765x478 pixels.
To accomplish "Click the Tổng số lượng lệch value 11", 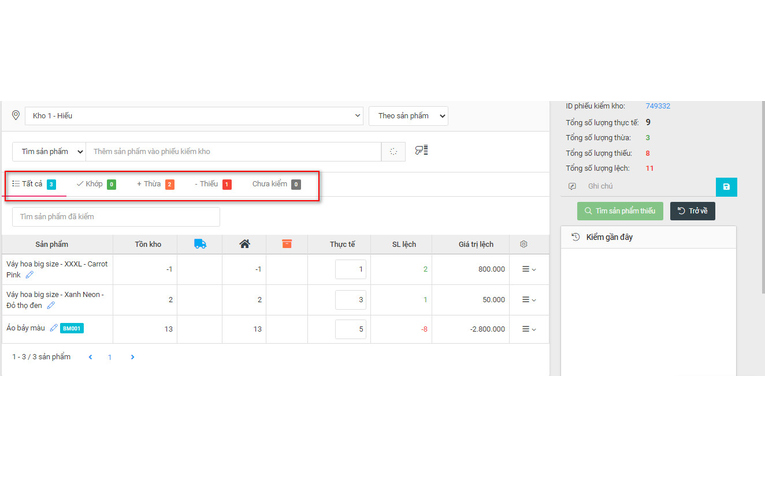I will click(x=649, y=168).
